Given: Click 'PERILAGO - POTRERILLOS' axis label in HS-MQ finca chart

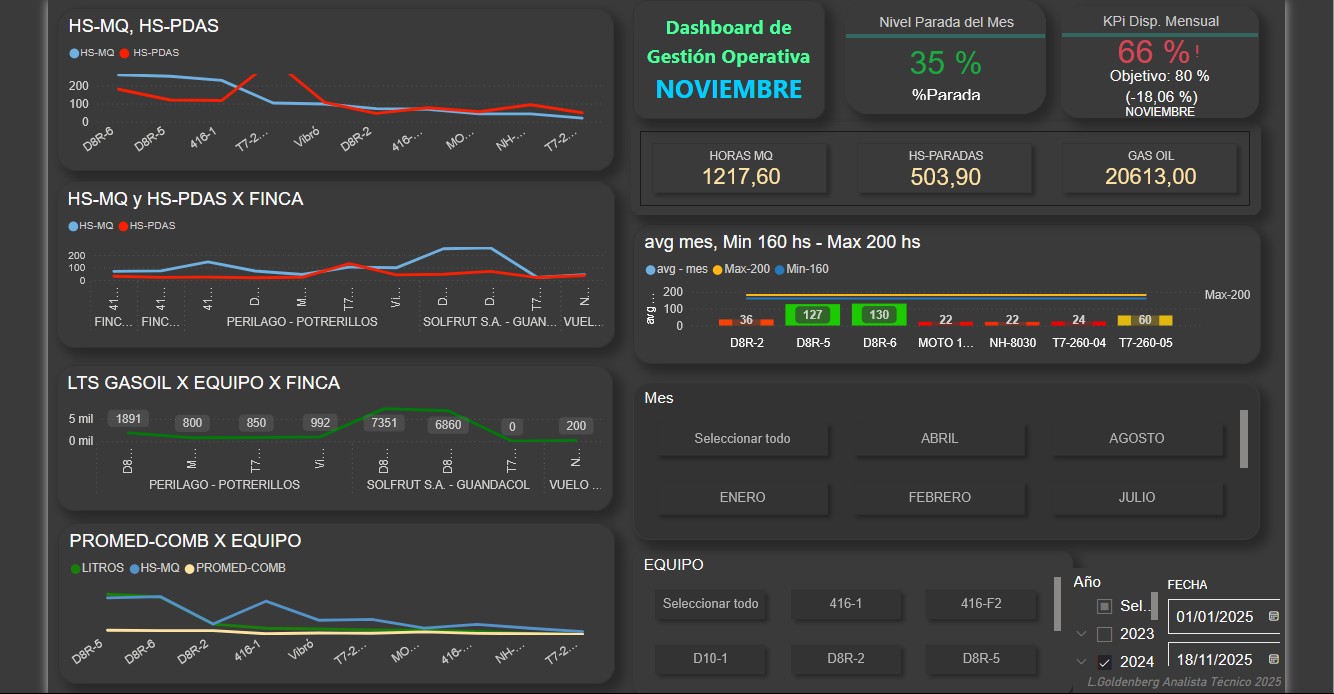Looking at the screenshot, I should click(x=302, y=322).
